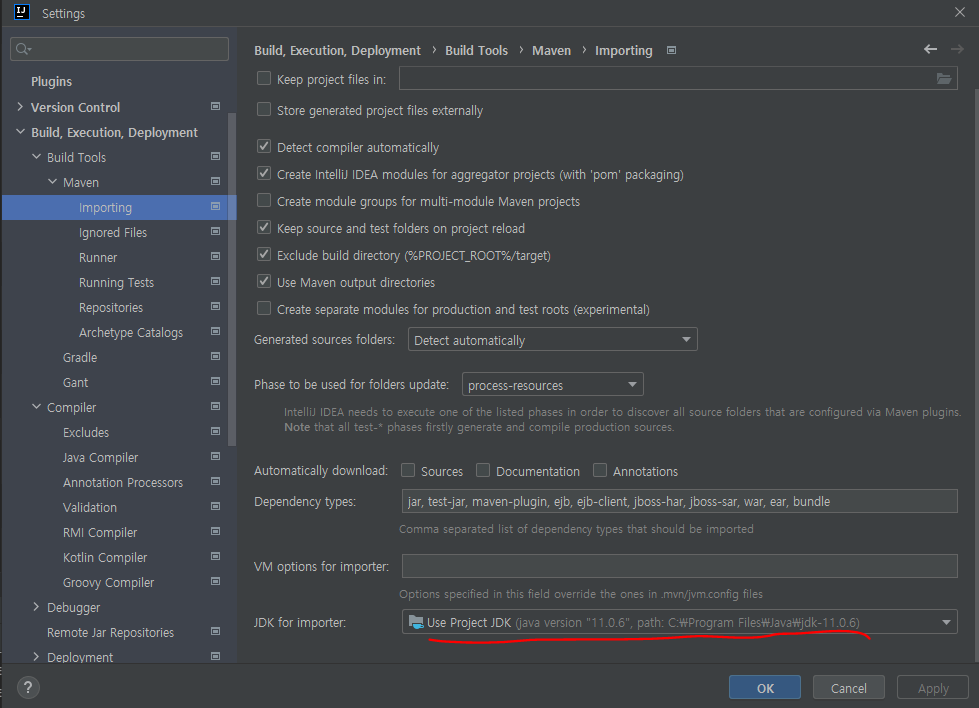Click project-level icon beside Maven
979x708 pixels.
[x=215, y=181]
